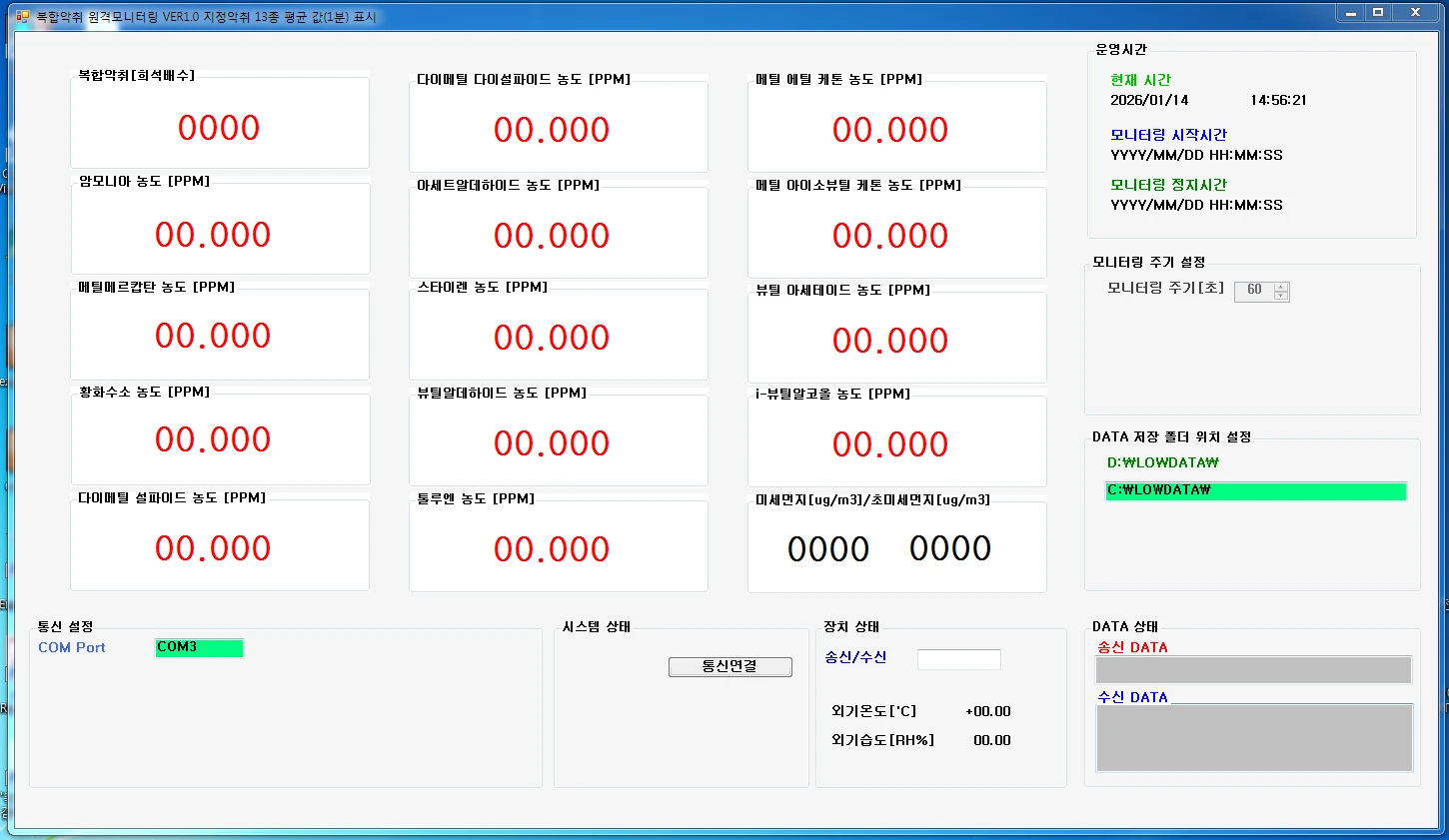The width and height of the screenshot is (1449, 840).
Task: Minimize the monitoring window
Action: 1351,13
